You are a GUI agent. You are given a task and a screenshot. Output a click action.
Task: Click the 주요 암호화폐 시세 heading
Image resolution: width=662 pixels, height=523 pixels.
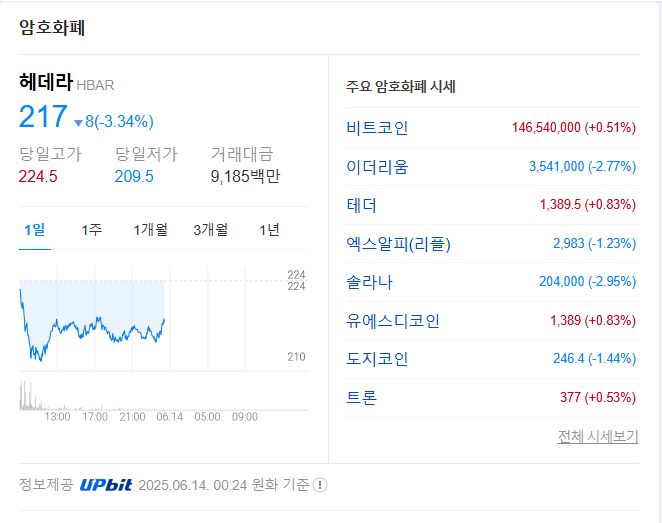click(x=401, y=87)
